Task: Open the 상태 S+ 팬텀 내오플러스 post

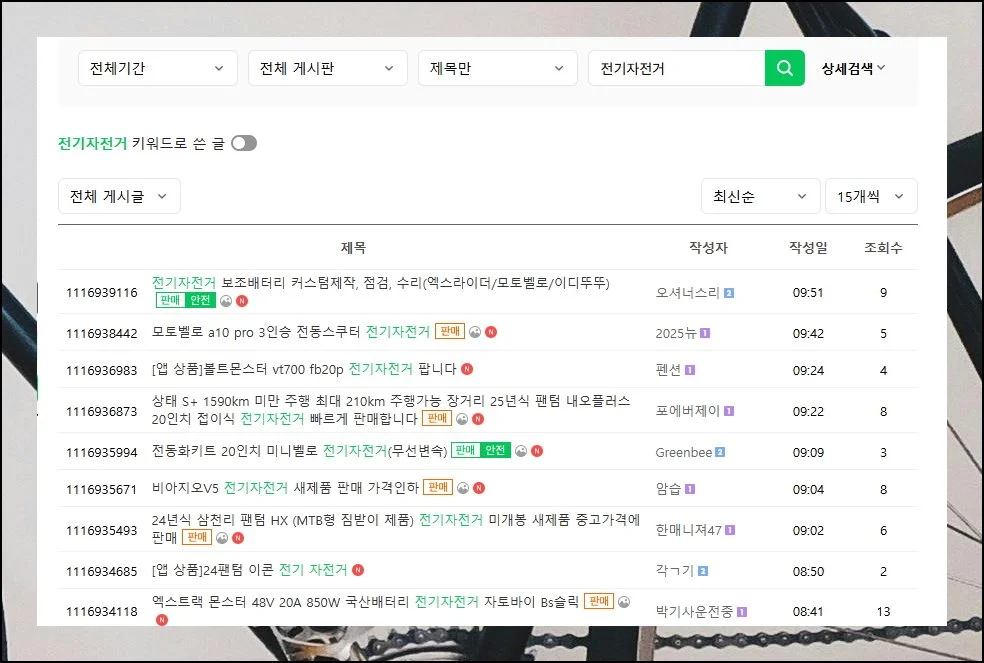Action: (390, 401)
